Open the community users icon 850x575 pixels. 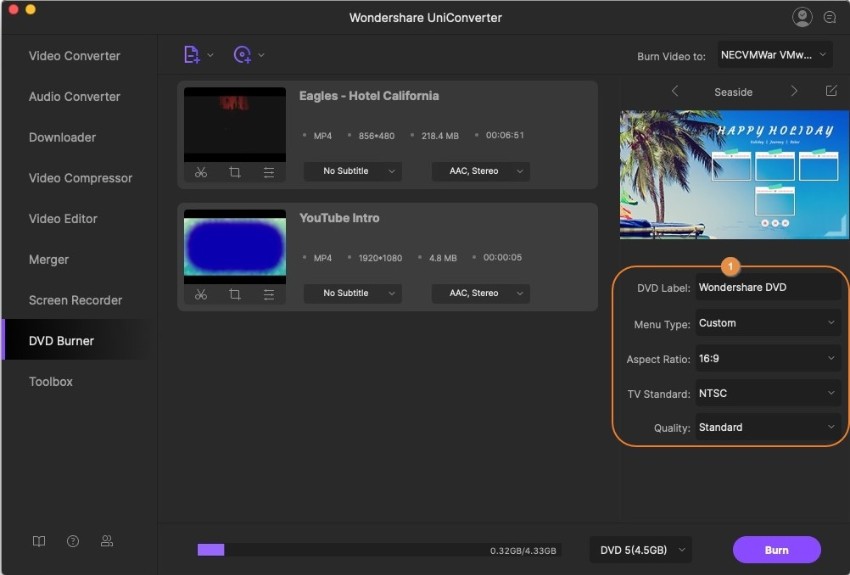click(x=107, y=541)
